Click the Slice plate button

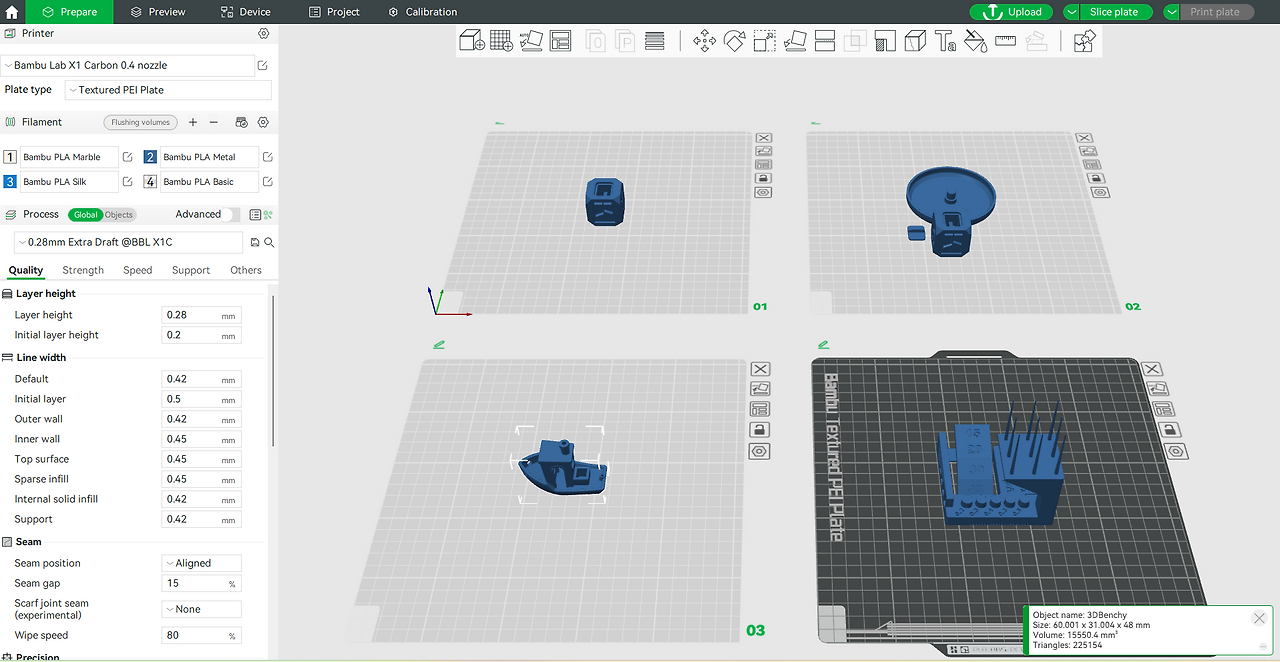pyautogui.click(x=1114, y=12)
